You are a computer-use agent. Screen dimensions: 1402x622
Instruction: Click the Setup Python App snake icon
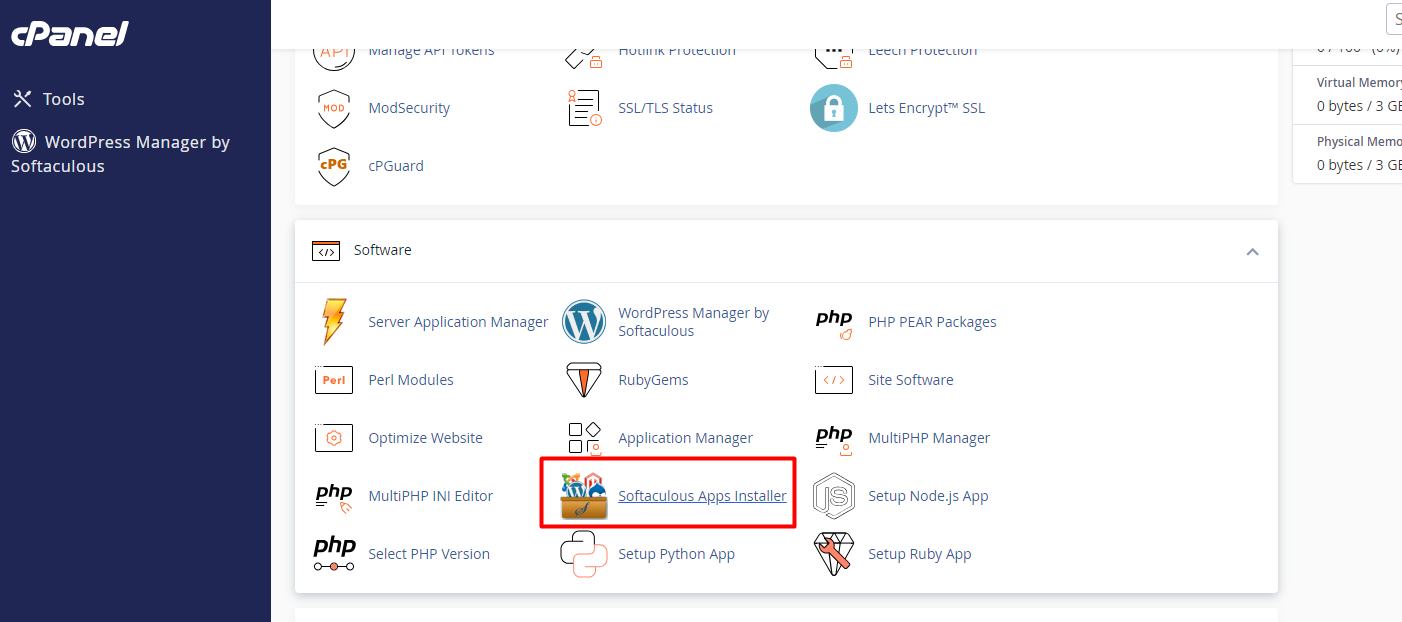pos(584,554)
